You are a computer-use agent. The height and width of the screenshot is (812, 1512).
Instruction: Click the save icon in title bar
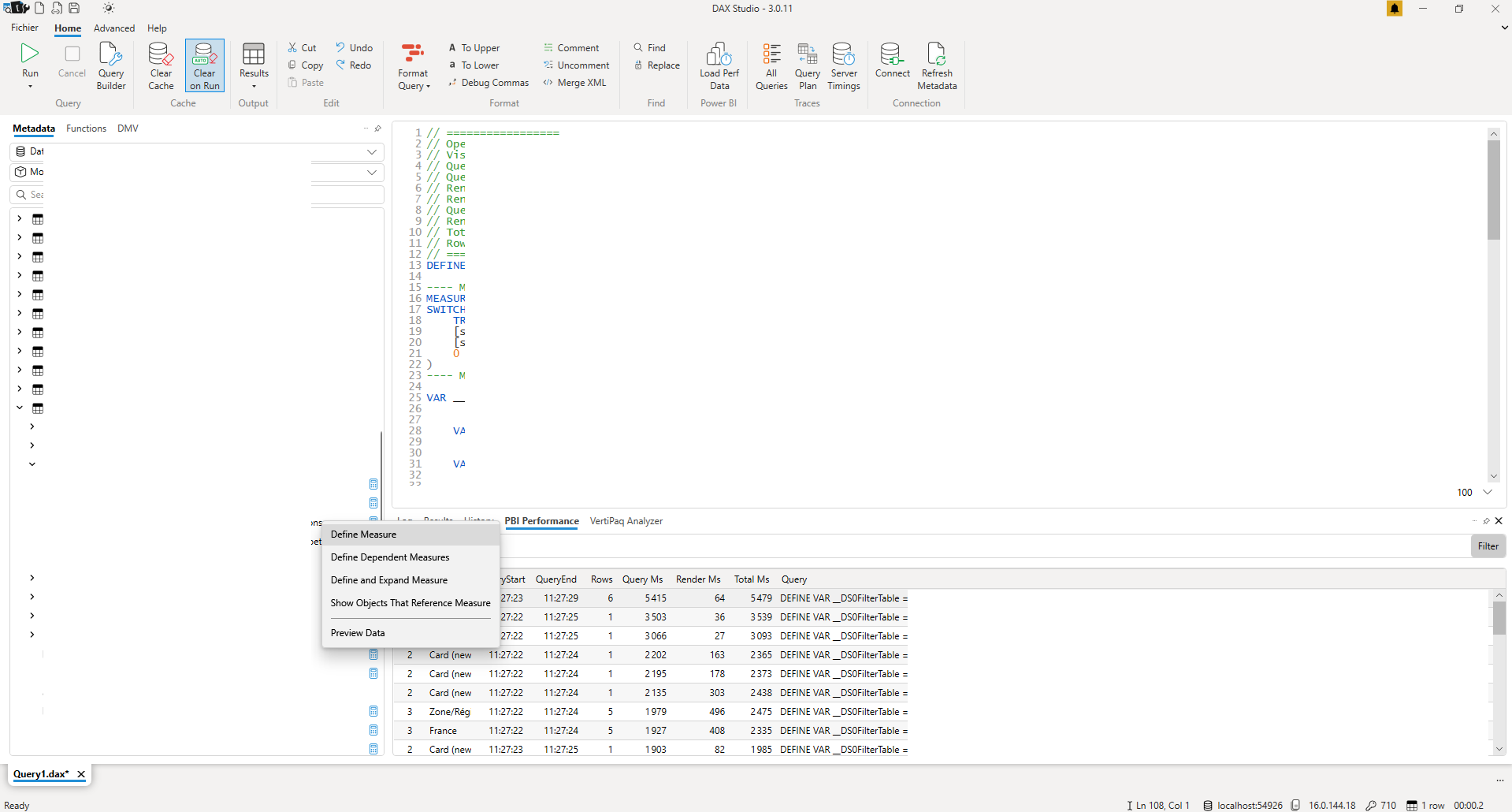pos(74,8)
